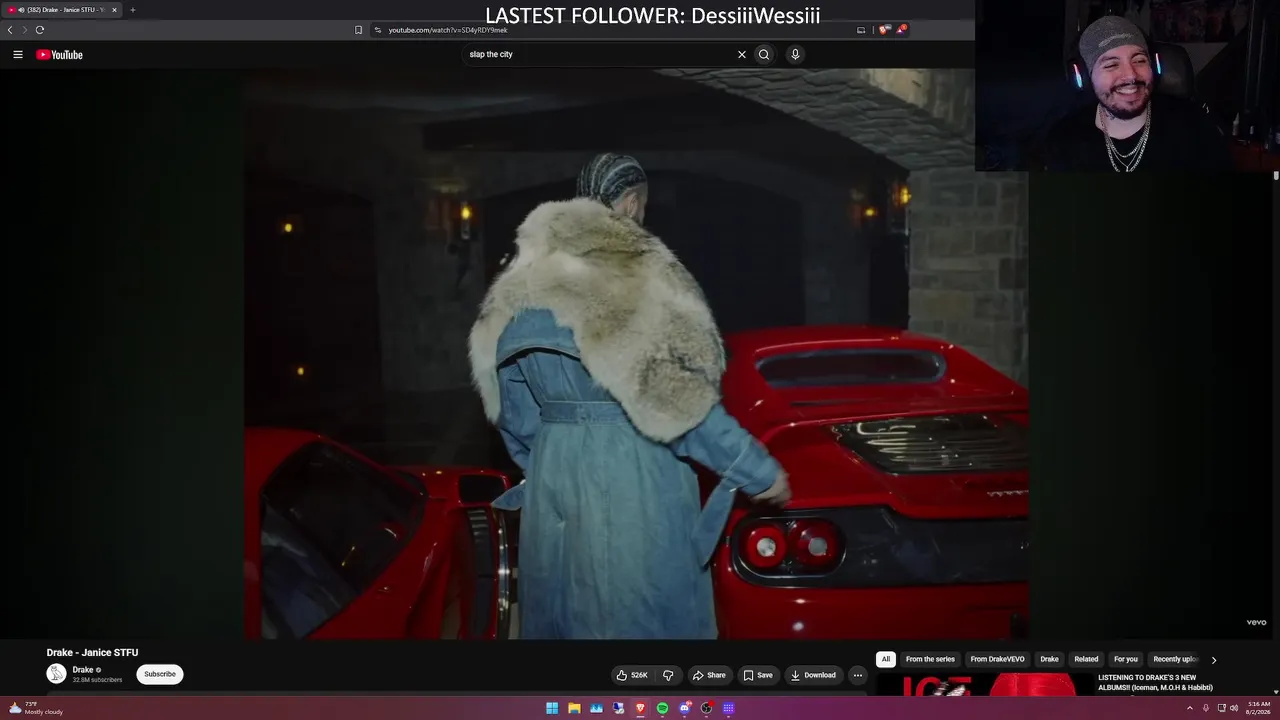Dislike this video
The image size is (1280, 720).
coord(668,675)
